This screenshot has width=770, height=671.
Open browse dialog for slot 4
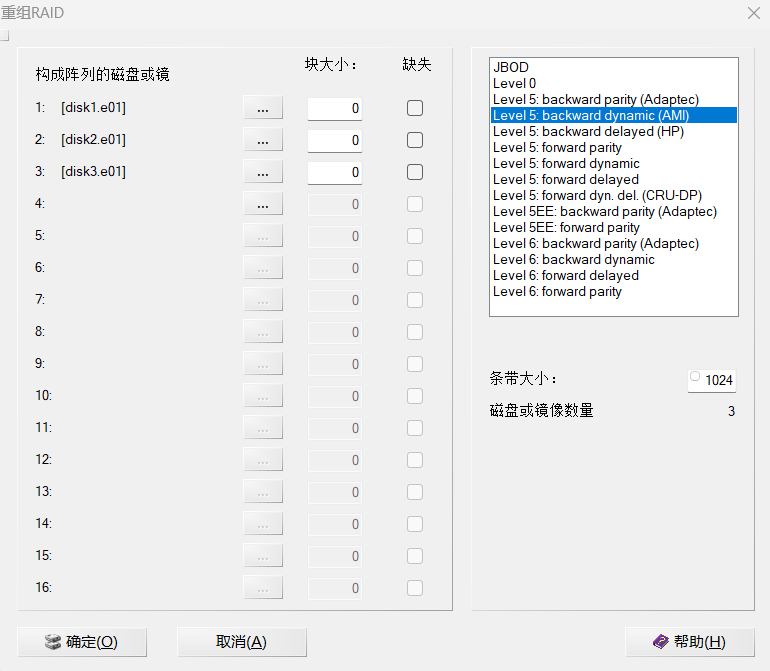click(263, 204)
